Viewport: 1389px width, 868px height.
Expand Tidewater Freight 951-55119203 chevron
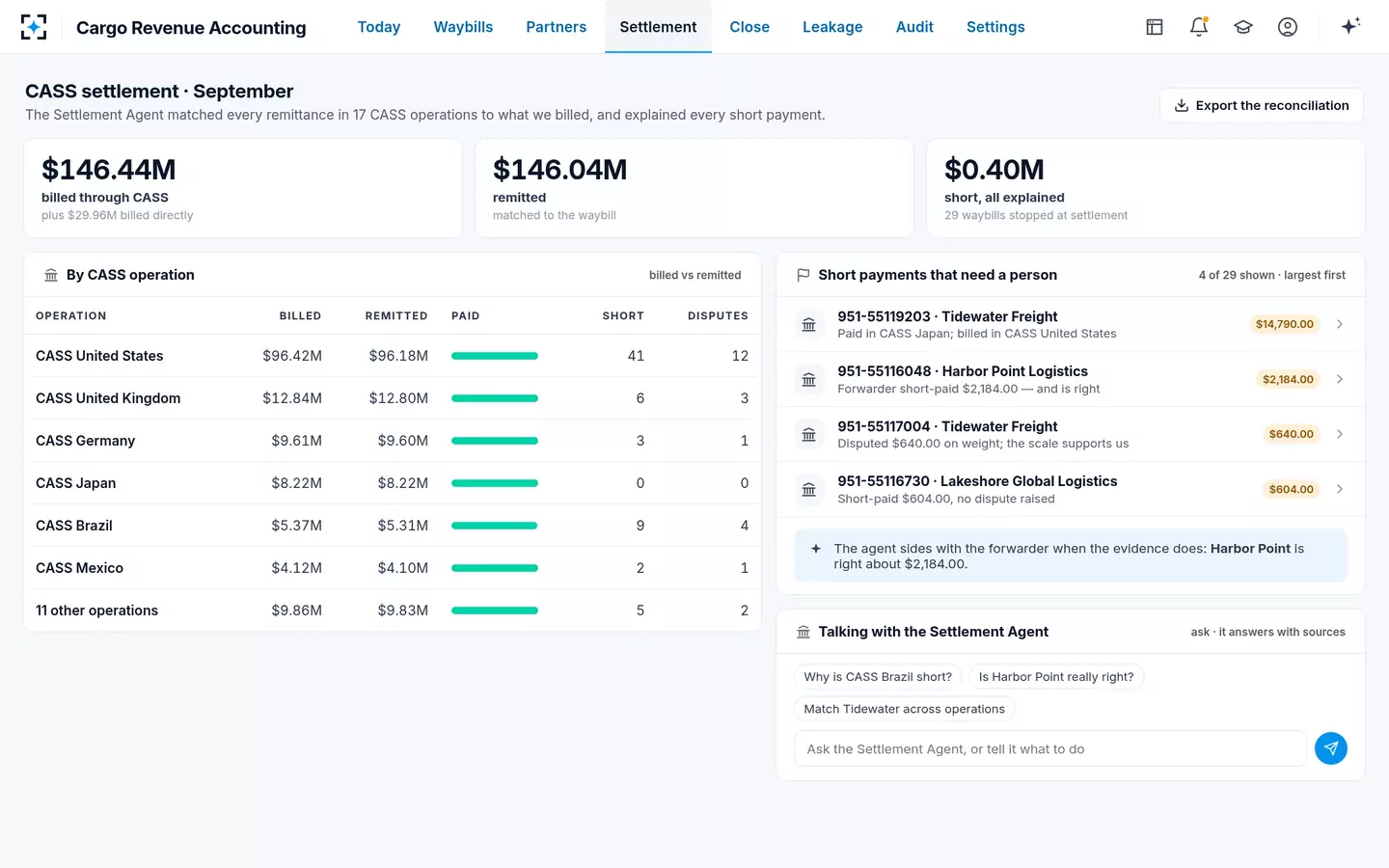[1340, 324]
